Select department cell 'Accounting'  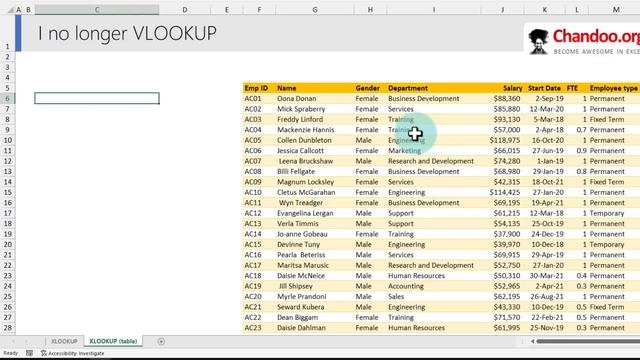coord(433,286)
